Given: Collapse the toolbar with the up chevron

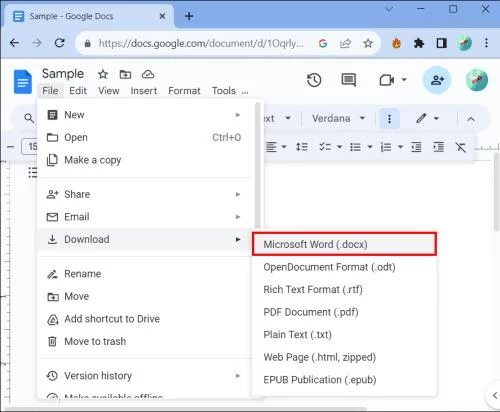Looking at the screenshot, I should tap(471, 119).
